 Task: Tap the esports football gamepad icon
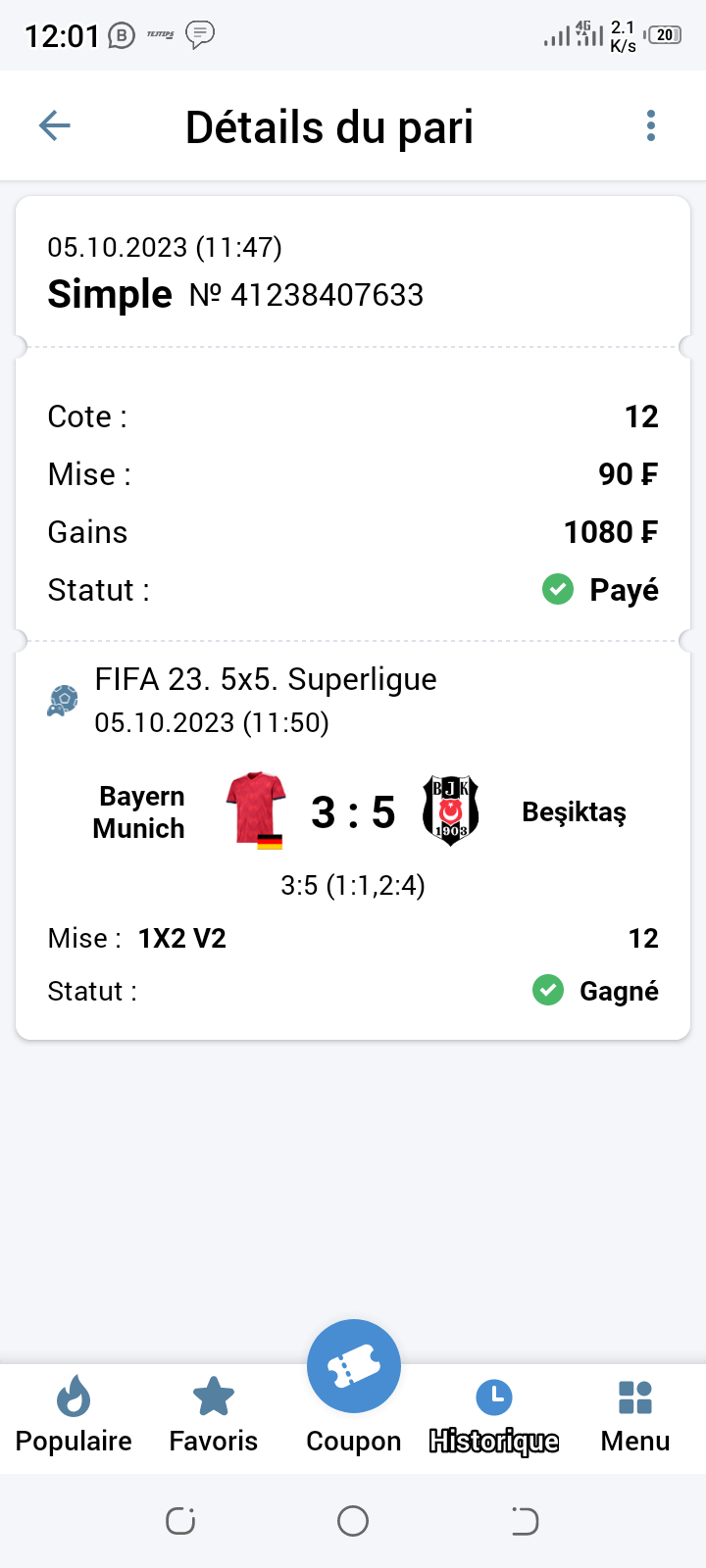point(63,700)
